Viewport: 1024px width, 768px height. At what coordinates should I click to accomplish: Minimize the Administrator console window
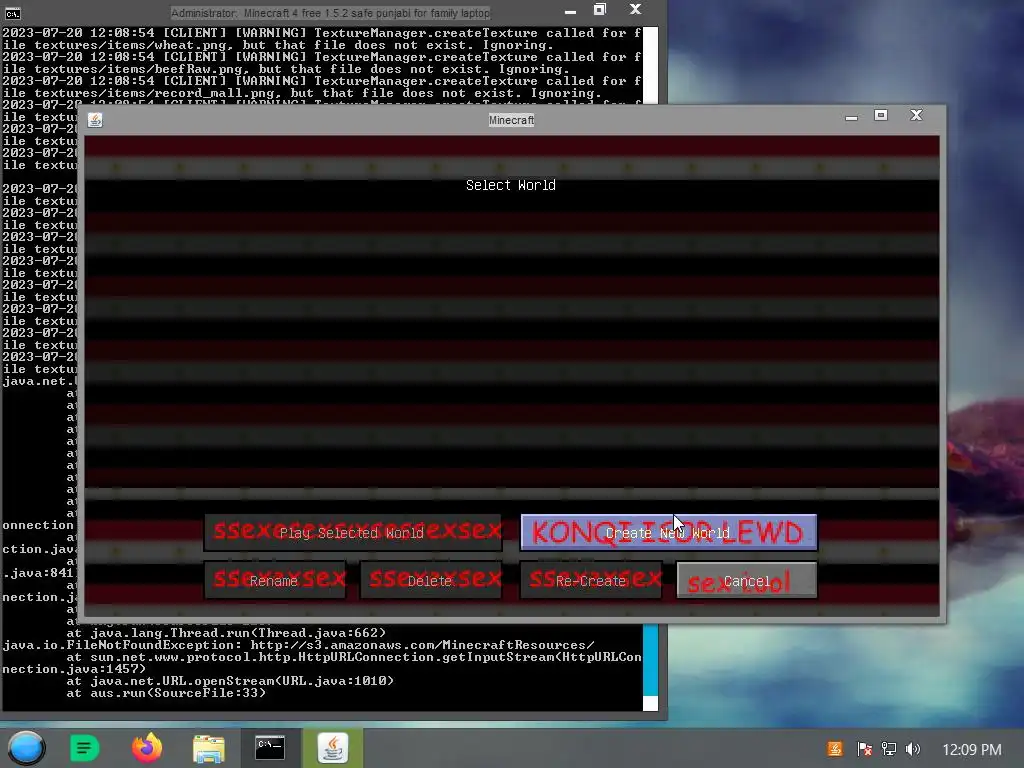(x=570, y=11)
